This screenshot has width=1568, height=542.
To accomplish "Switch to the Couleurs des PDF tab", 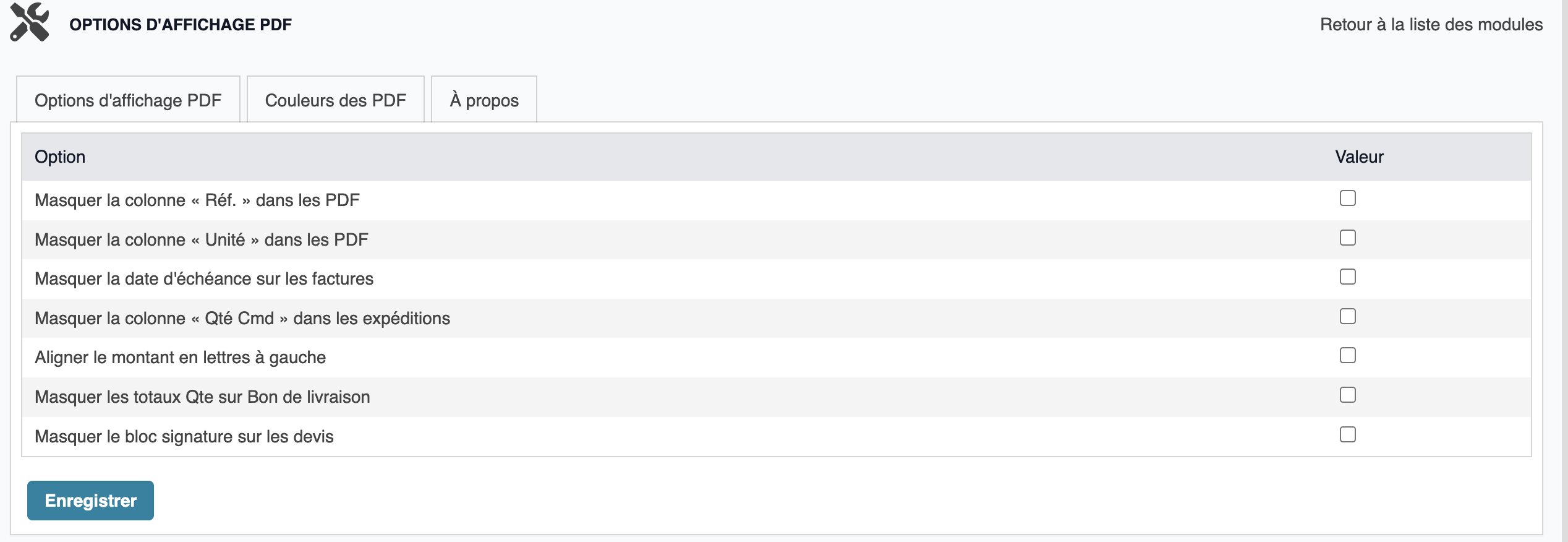I will point(336,100).
